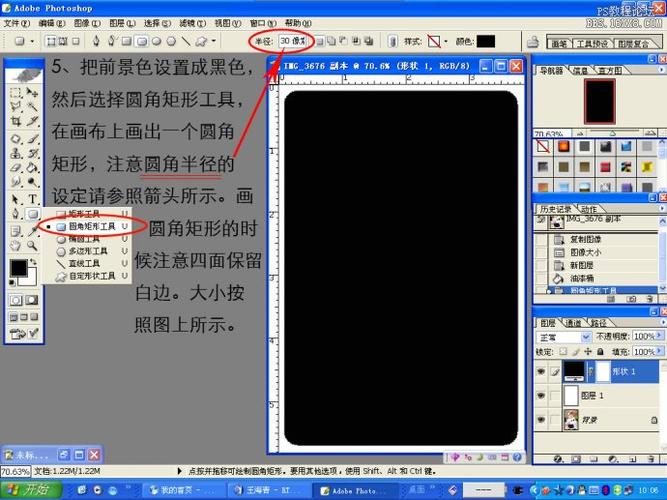Toggle lock position checkbox
The image size is (667, 500).
click(588, 352)
